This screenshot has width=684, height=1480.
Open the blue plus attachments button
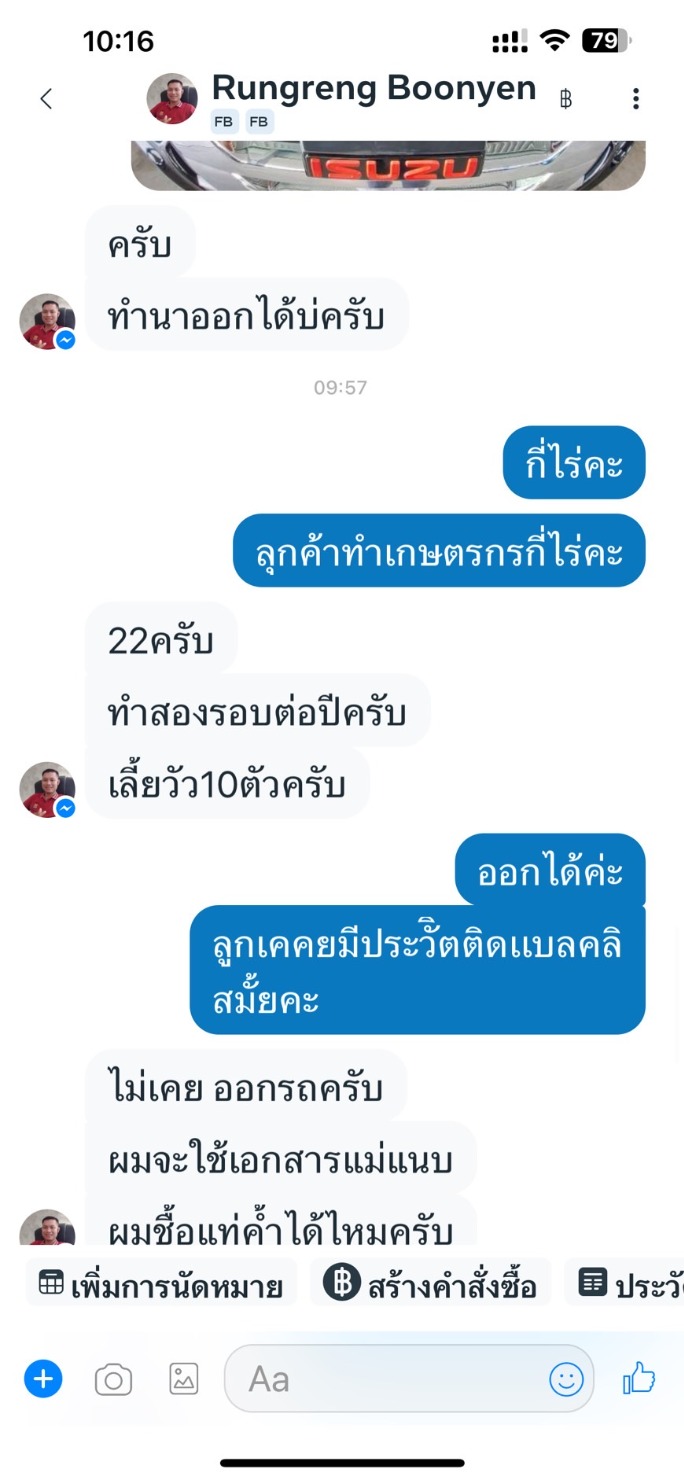43,1380
